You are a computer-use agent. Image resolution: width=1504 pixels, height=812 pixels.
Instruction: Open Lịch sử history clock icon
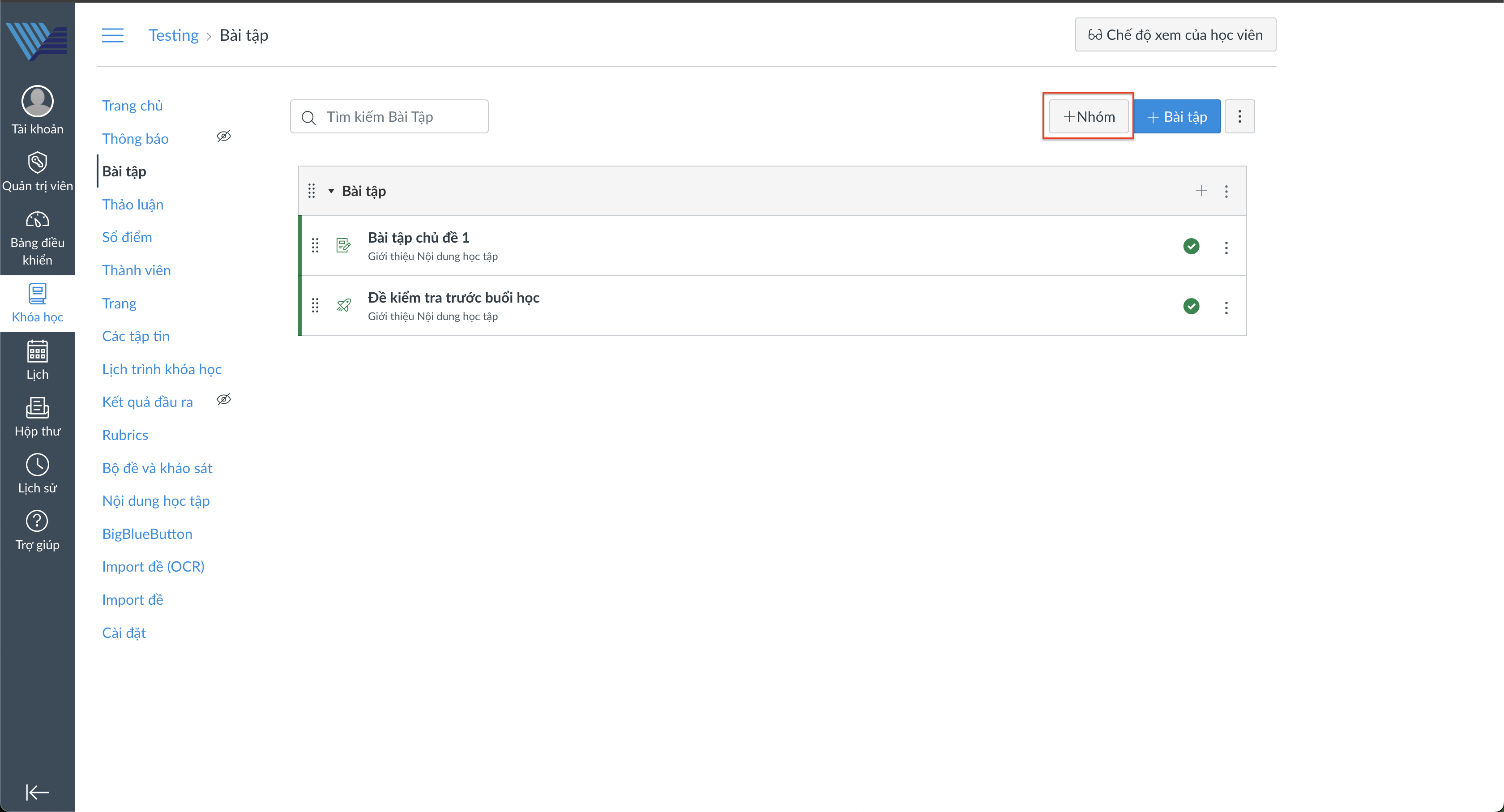tap(37, 465)
